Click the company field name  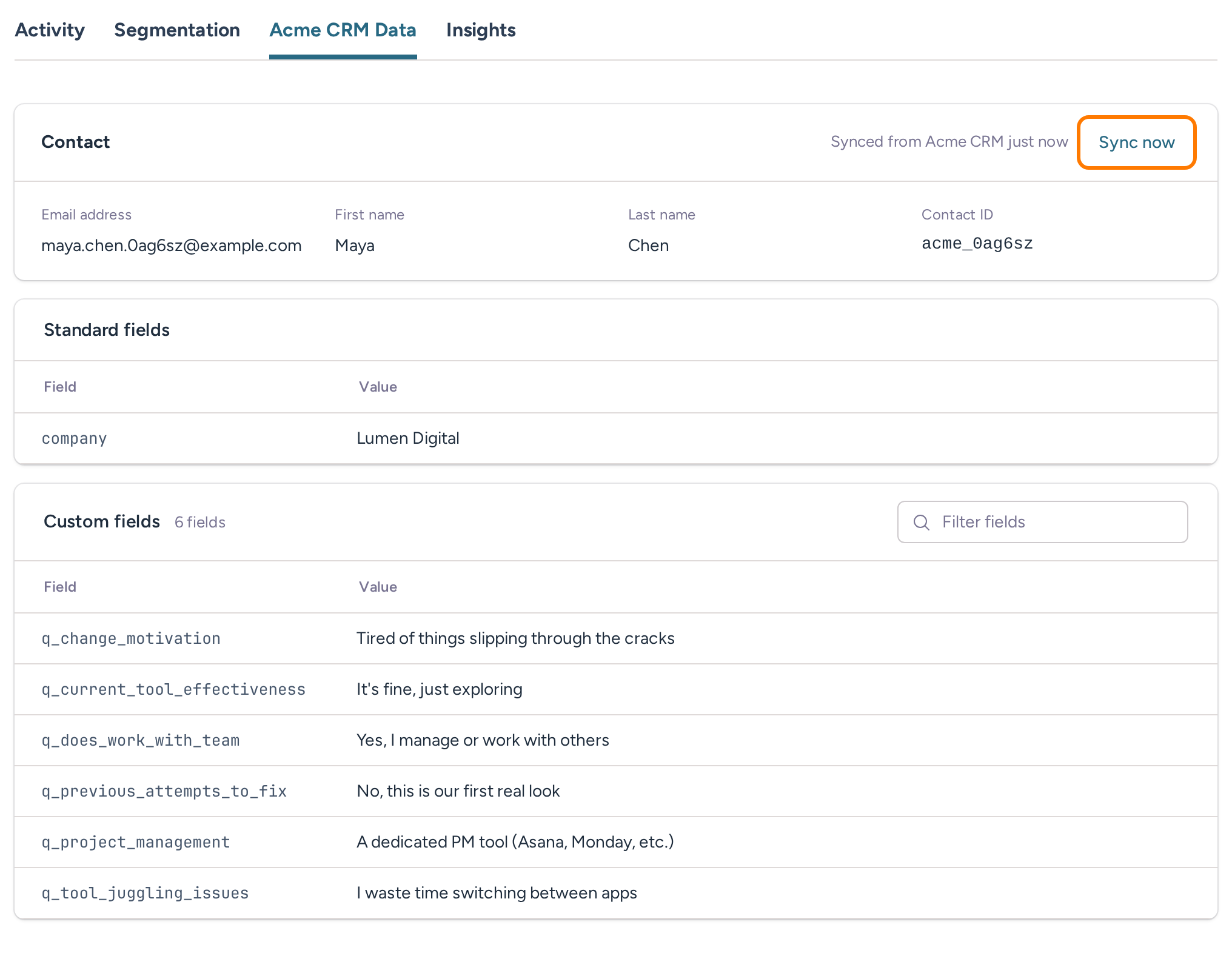click(74, 438)
